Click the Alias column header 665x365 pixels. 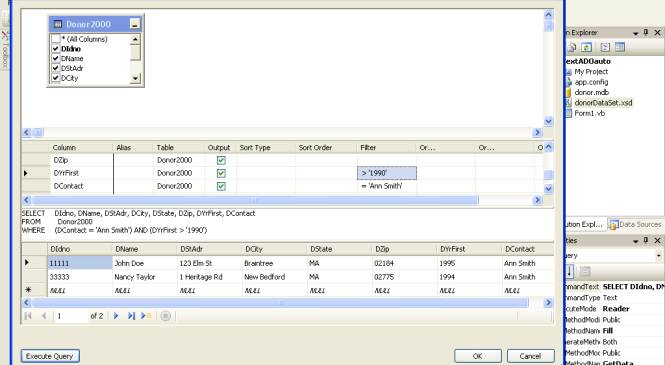point(133,148)
